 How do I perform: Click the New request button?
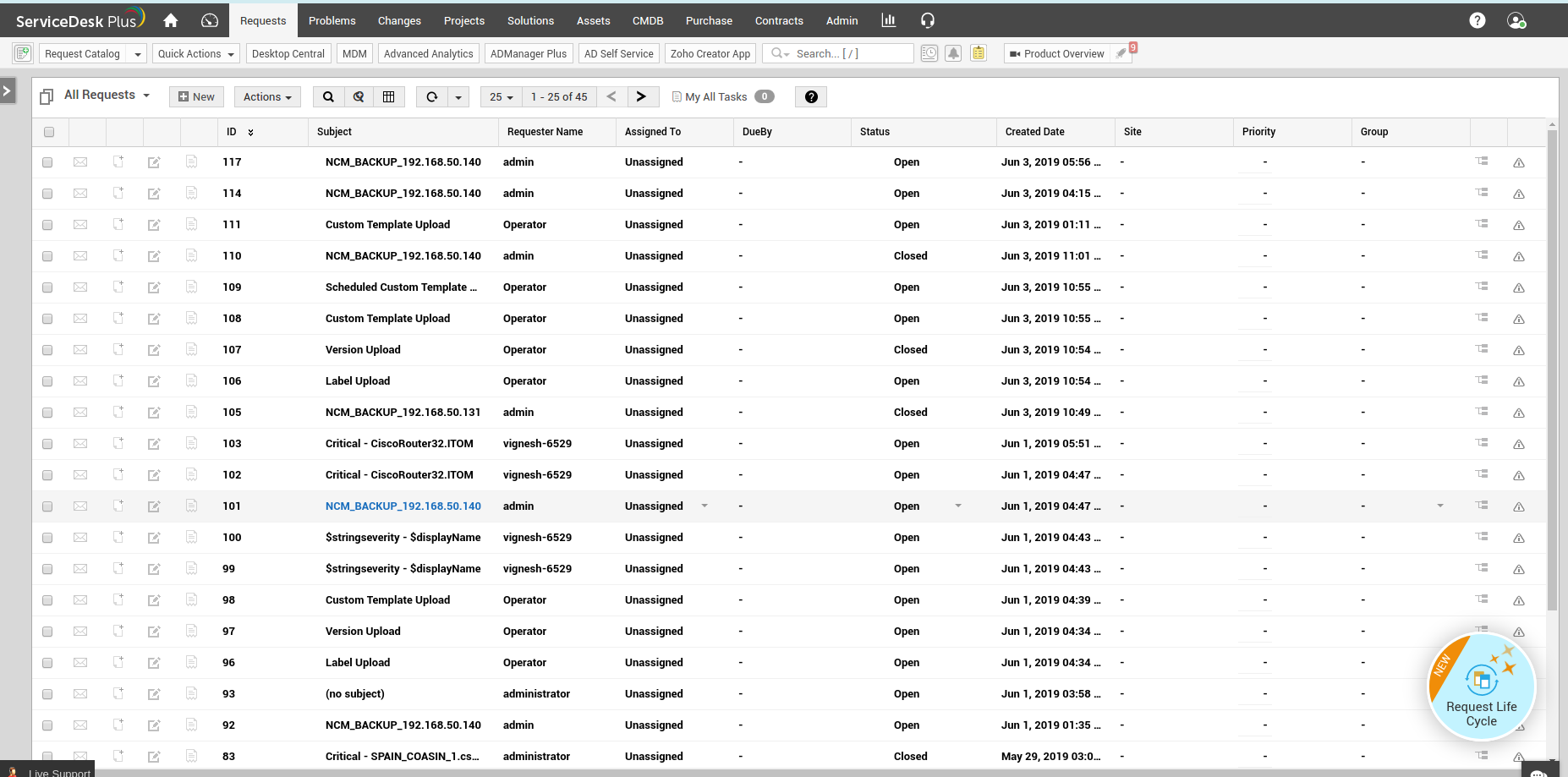196,96
